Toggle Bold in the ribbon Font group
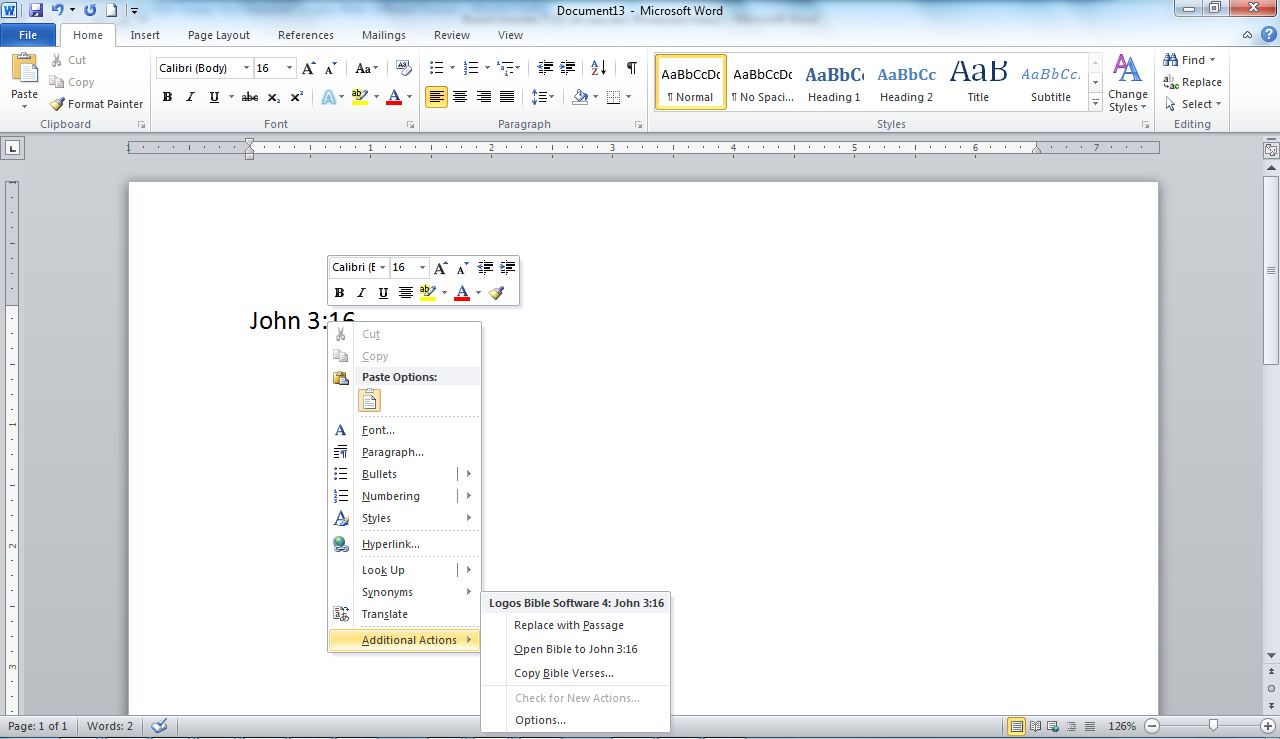This screenshot has width=1280, height=739. click(167, 97)
